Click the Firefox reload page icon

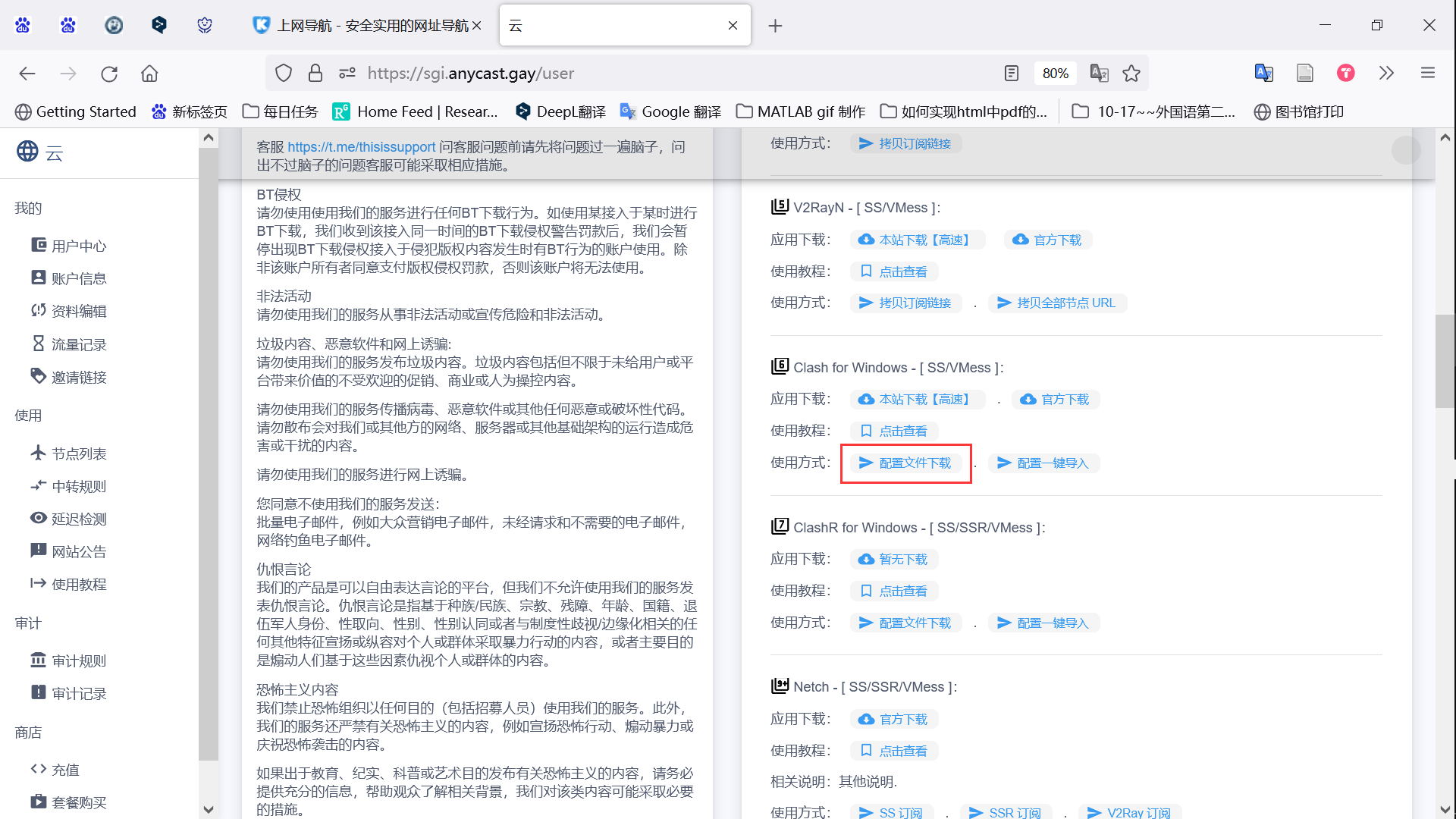click(x=109, y=74)
